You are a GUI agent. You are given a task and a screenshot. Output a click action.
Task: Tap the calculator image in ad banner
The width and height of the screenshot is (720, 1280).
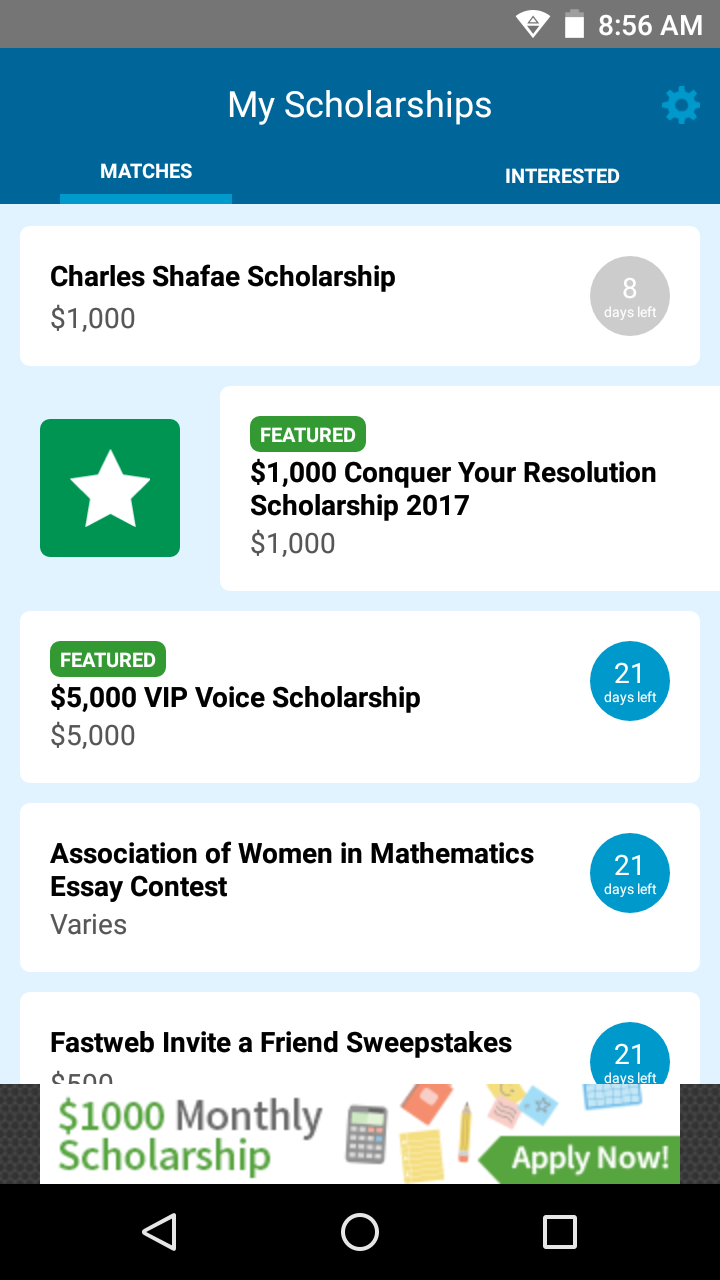coord(367,1134)
